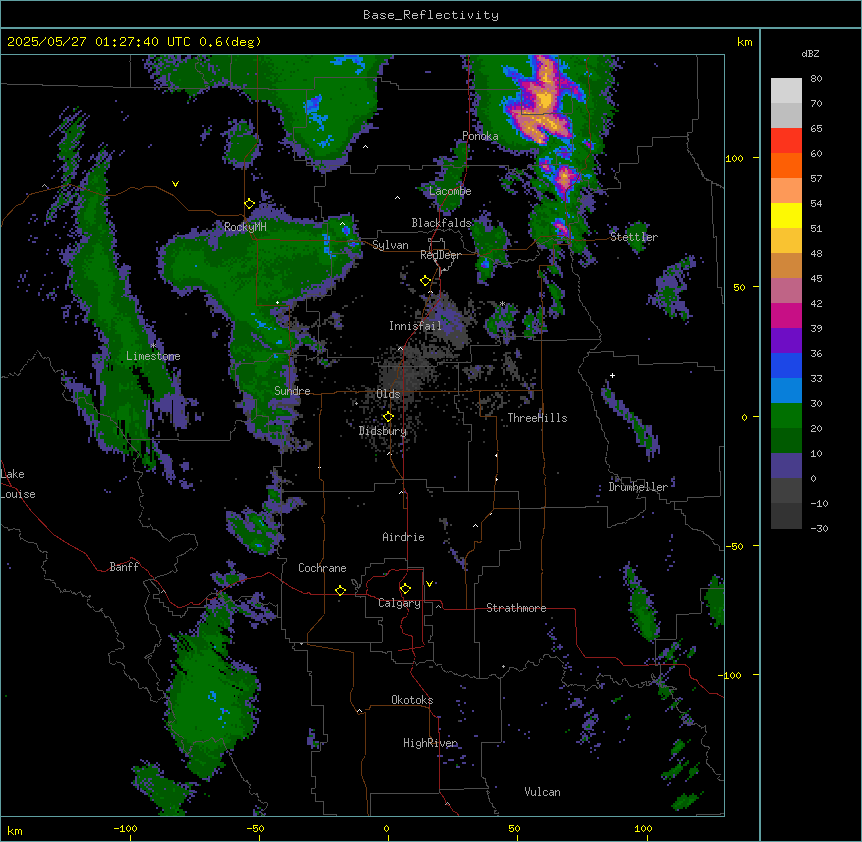Click the Drumheller label

coord(638,487)
